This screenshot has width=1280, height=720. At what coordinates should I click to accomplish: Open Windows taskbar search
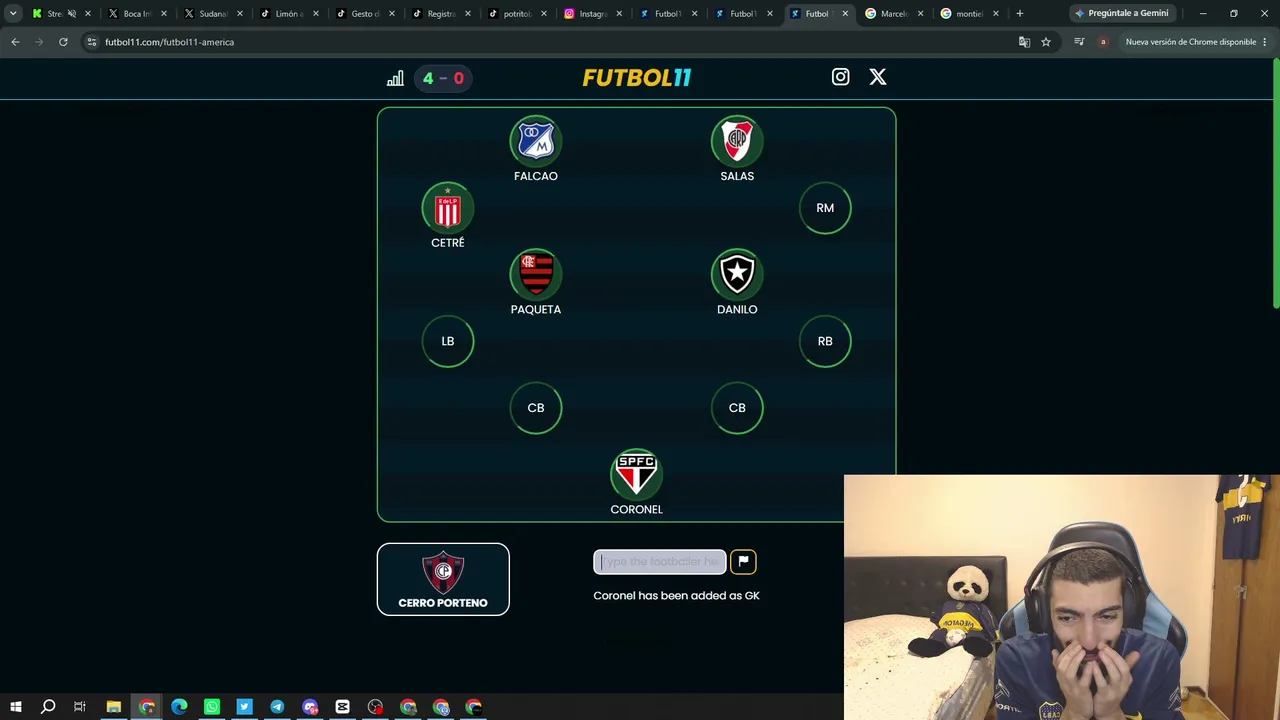coord(48,707)
